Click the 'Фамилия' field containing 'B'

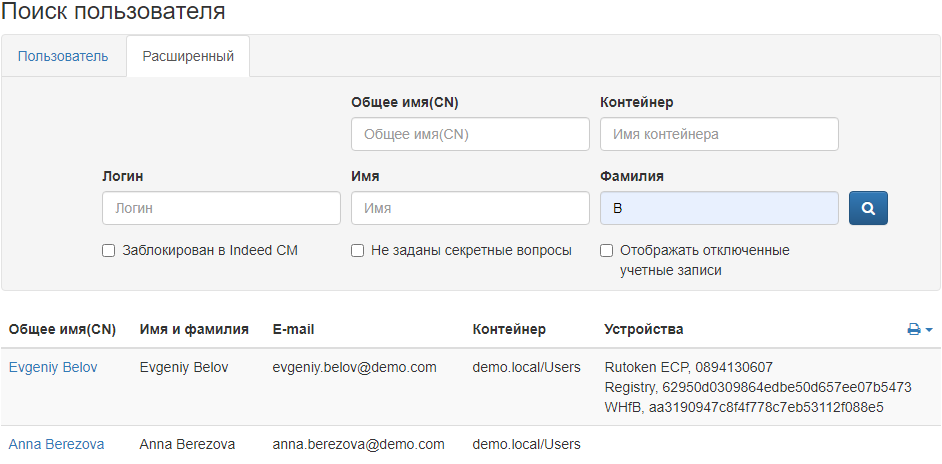[719, 208]
